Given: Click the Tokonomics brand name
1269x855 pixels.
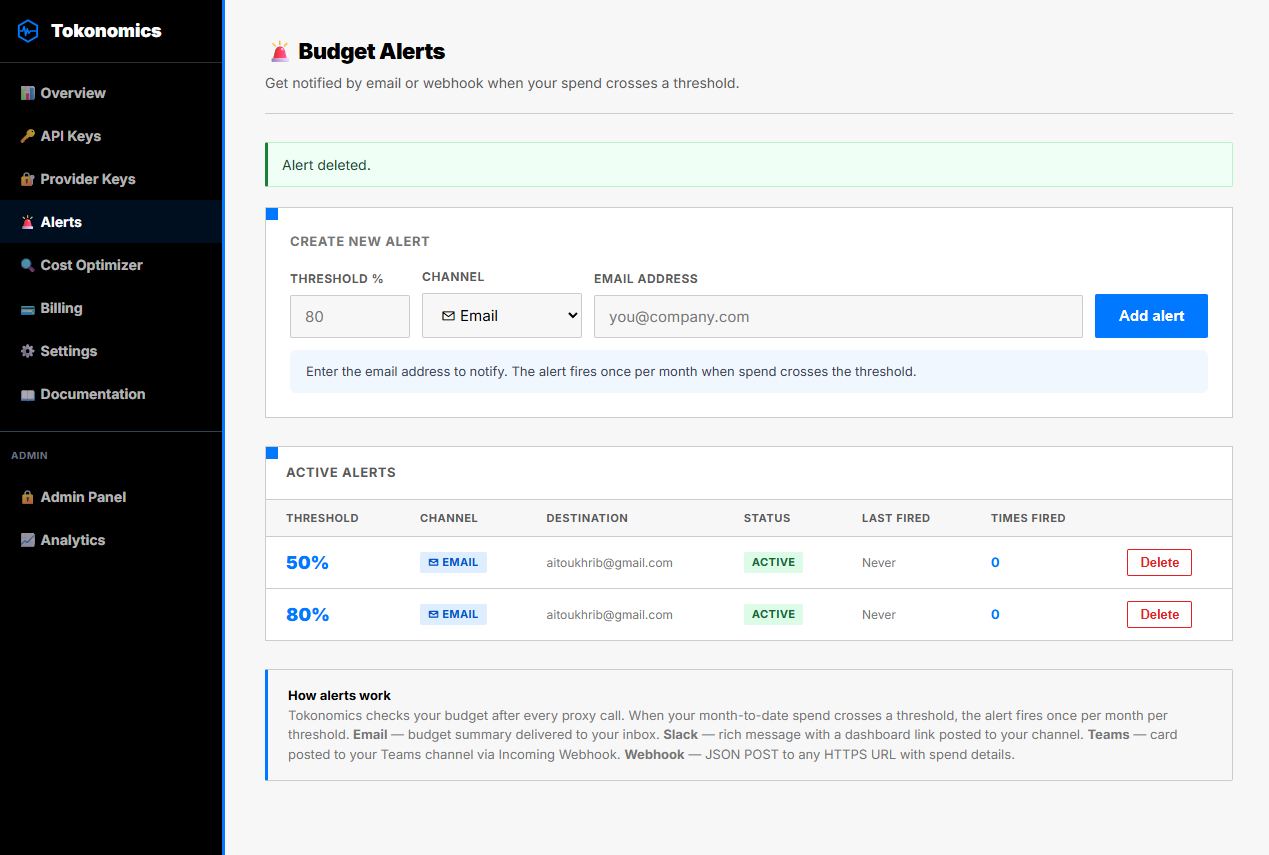Looking at the screenshot, I should (106, 31).
